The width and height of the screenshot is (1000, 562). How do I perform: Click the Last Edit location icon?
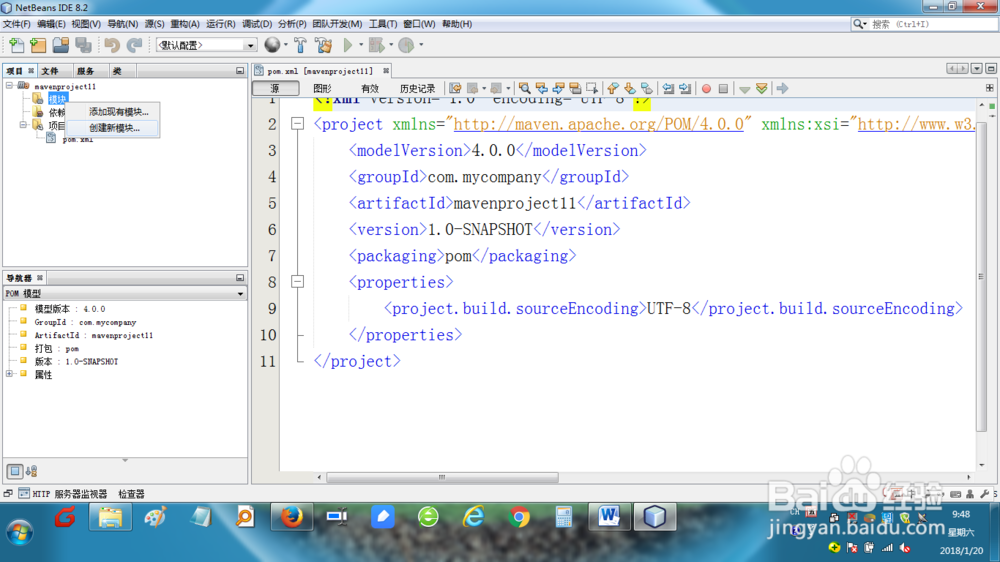tap(455, 88)
